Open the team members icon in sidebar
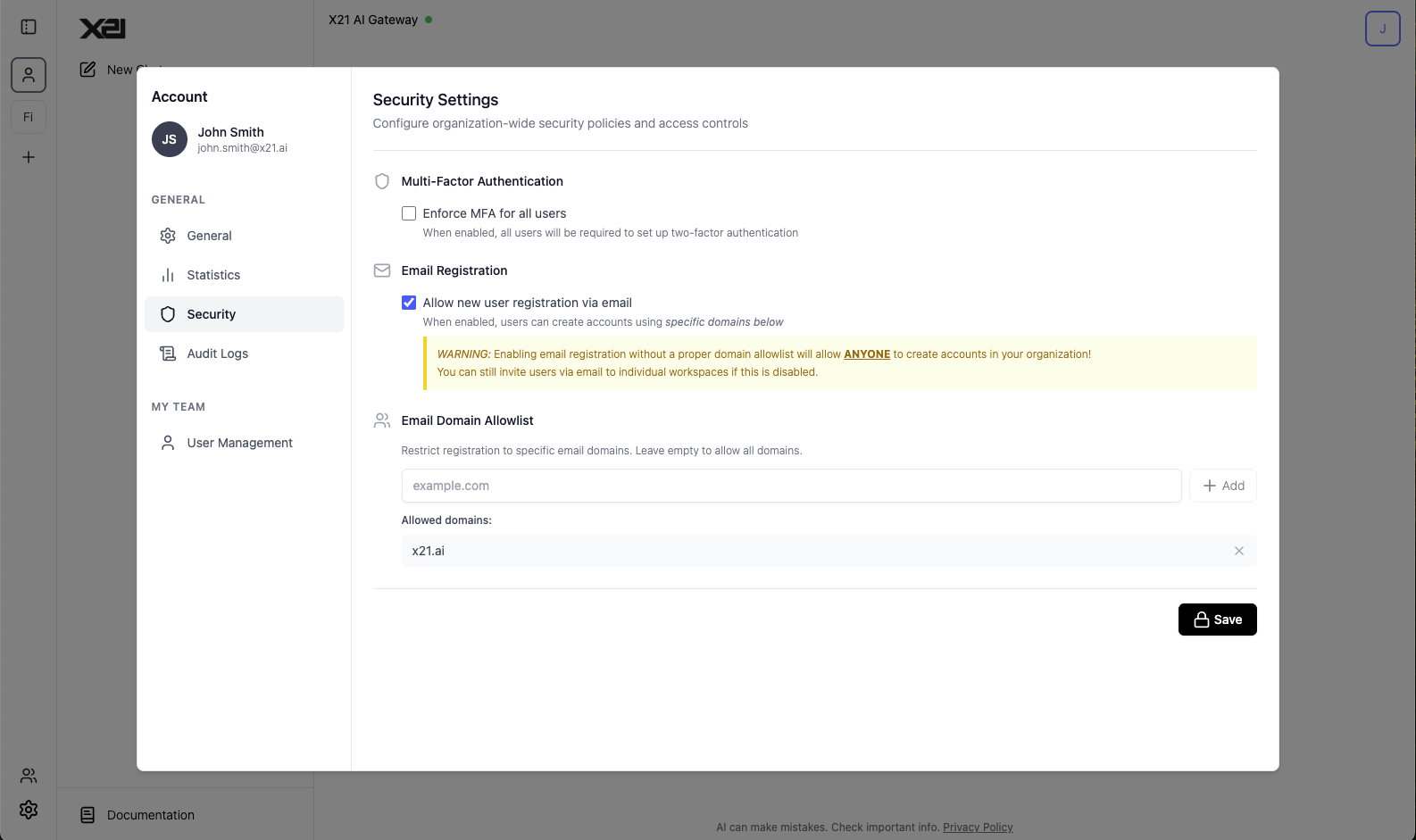Viewport: 1416px width, 840px height. tap(29, 775)
